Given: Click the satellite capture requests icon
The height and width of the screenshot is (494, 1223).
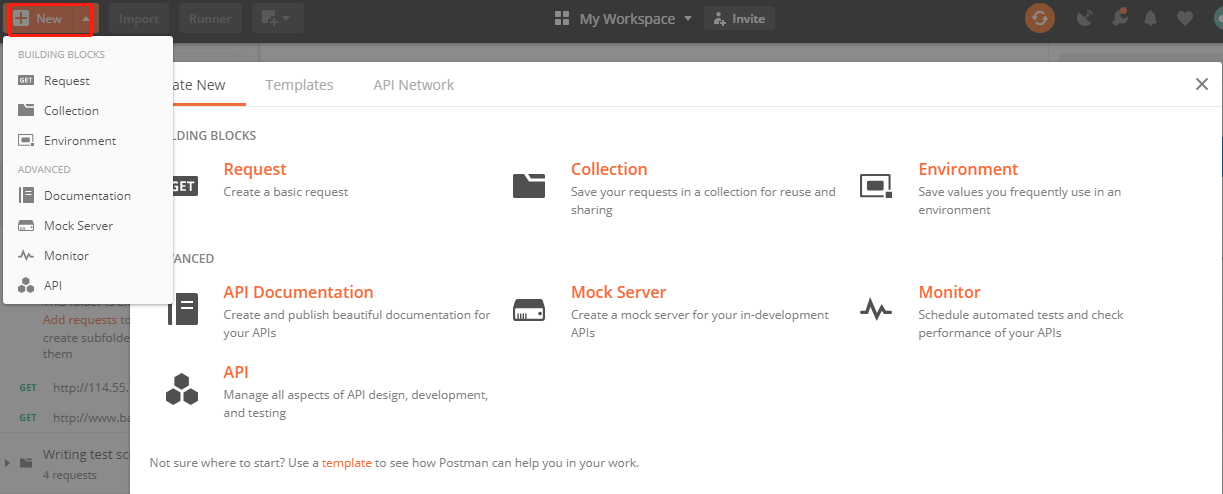Looking at the screenshot, I should [x=1085, y=18].
